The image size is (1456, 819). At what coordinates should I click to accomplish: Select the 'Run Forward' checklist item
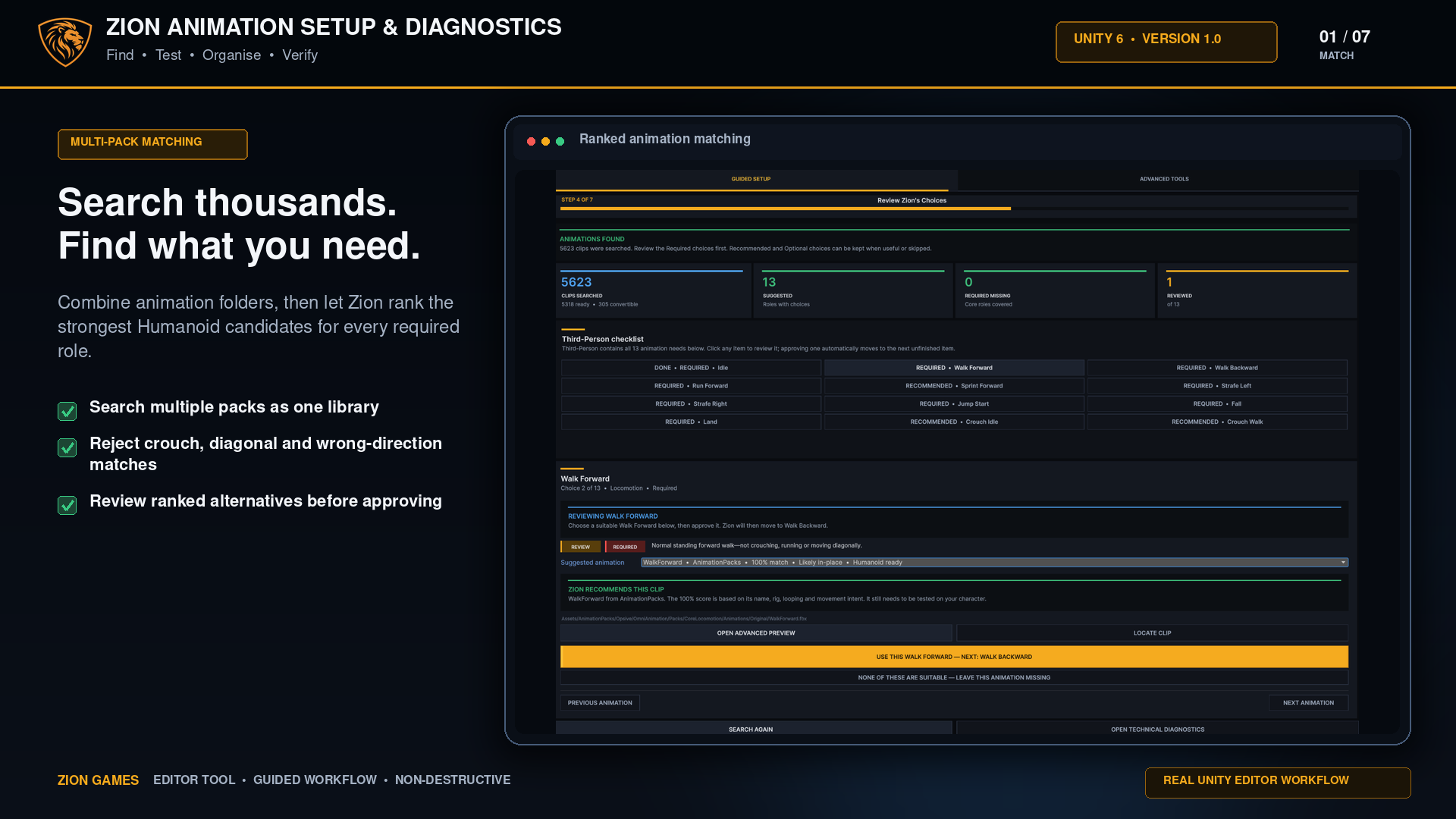691,386
